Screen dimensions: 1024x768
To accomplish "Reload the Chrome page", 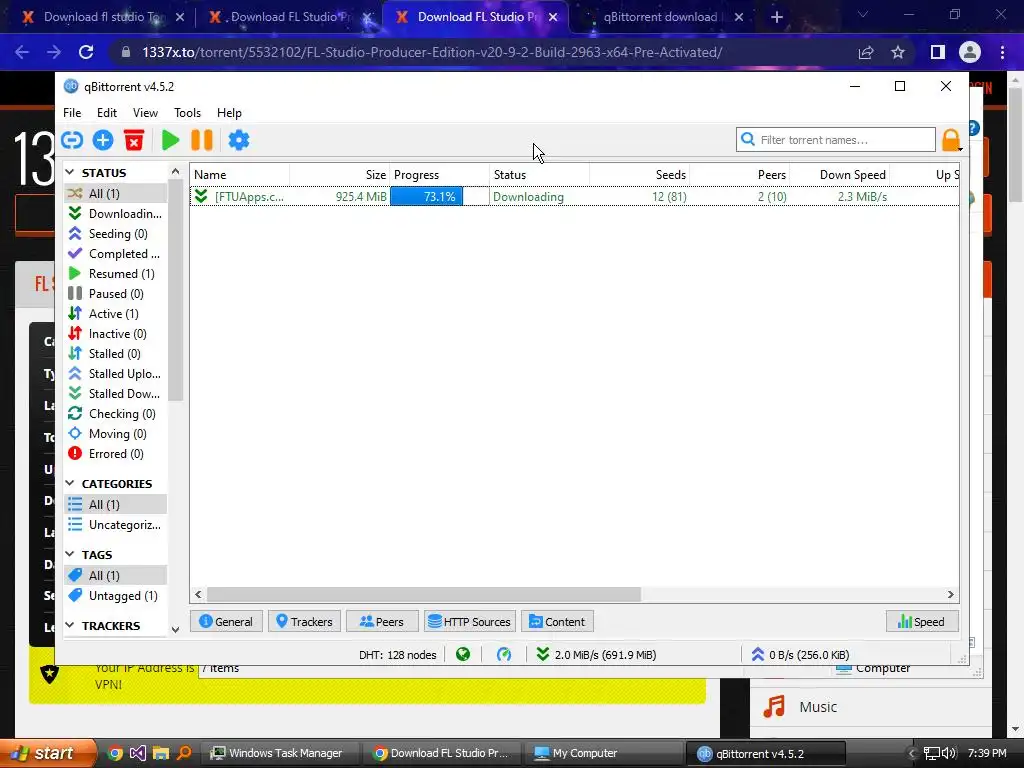I will (x=86, y=52).
